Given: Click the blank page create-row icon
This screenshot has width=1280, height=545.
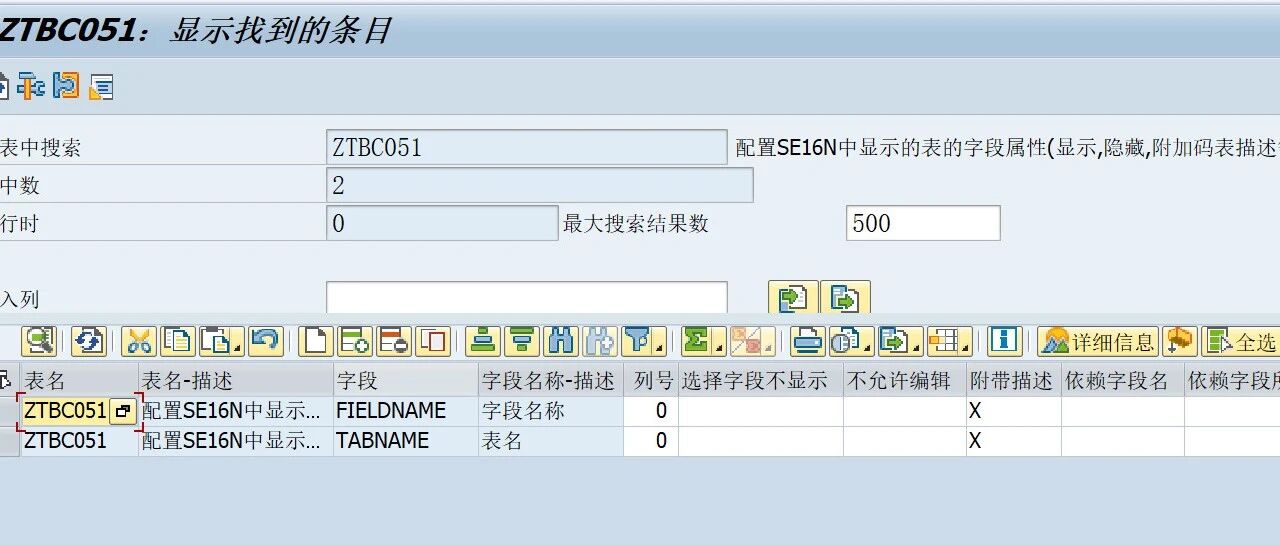Looking at the screenshot, I should (x=316, y=341).
